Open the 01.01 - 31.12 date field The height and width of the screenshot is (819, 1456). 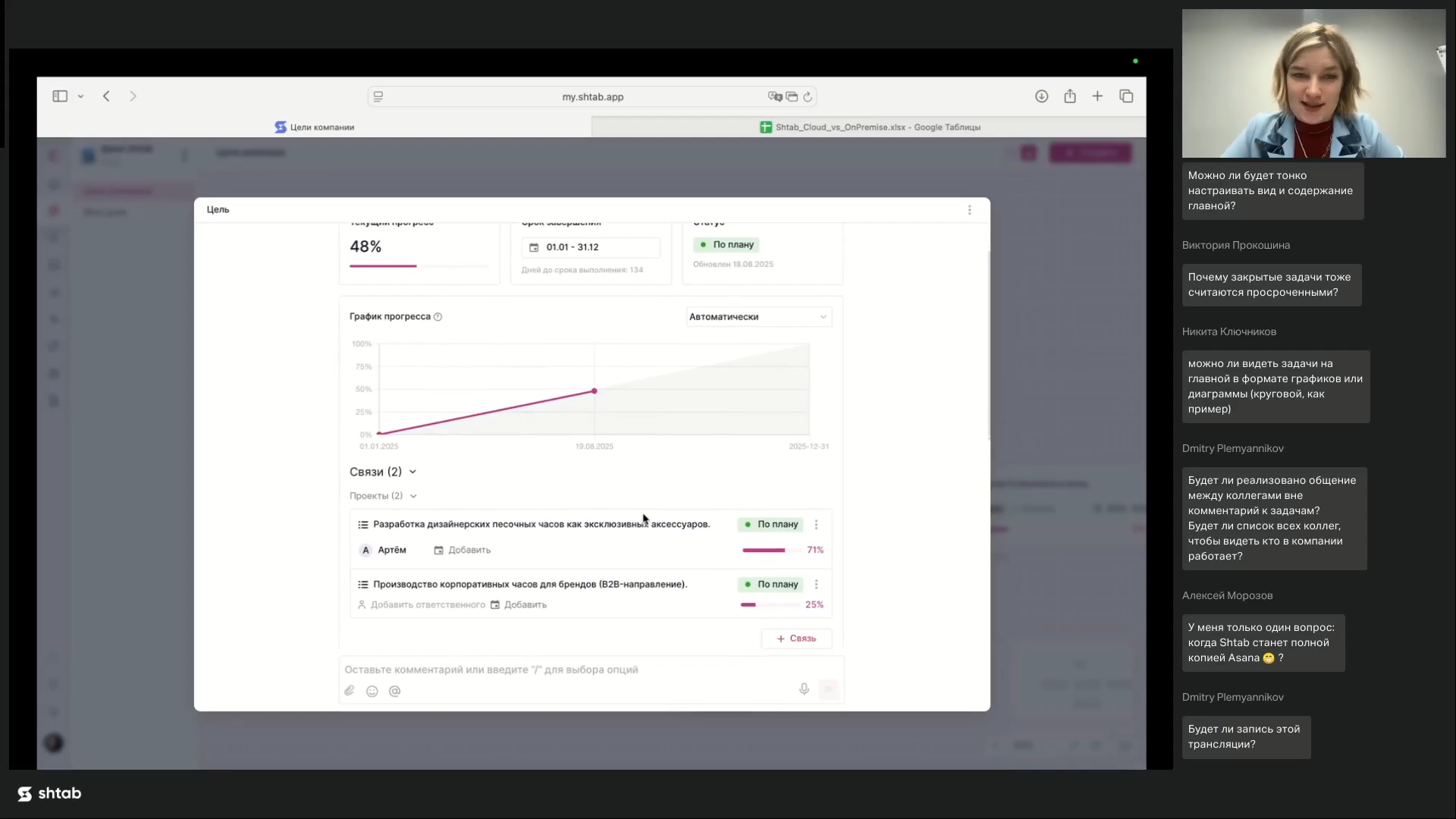pyautogui.click(x=590, y=247)
